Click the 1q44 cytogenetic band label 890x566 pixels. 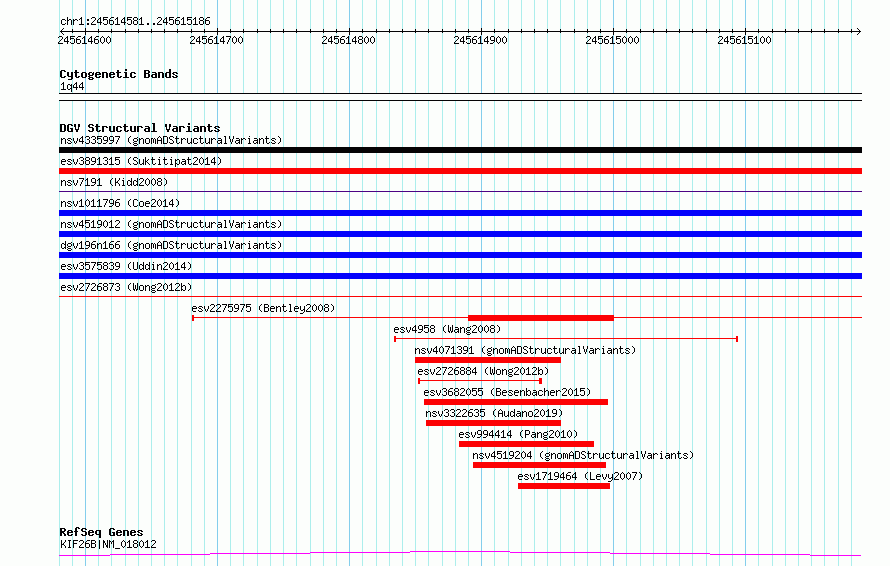click(72, 86)
